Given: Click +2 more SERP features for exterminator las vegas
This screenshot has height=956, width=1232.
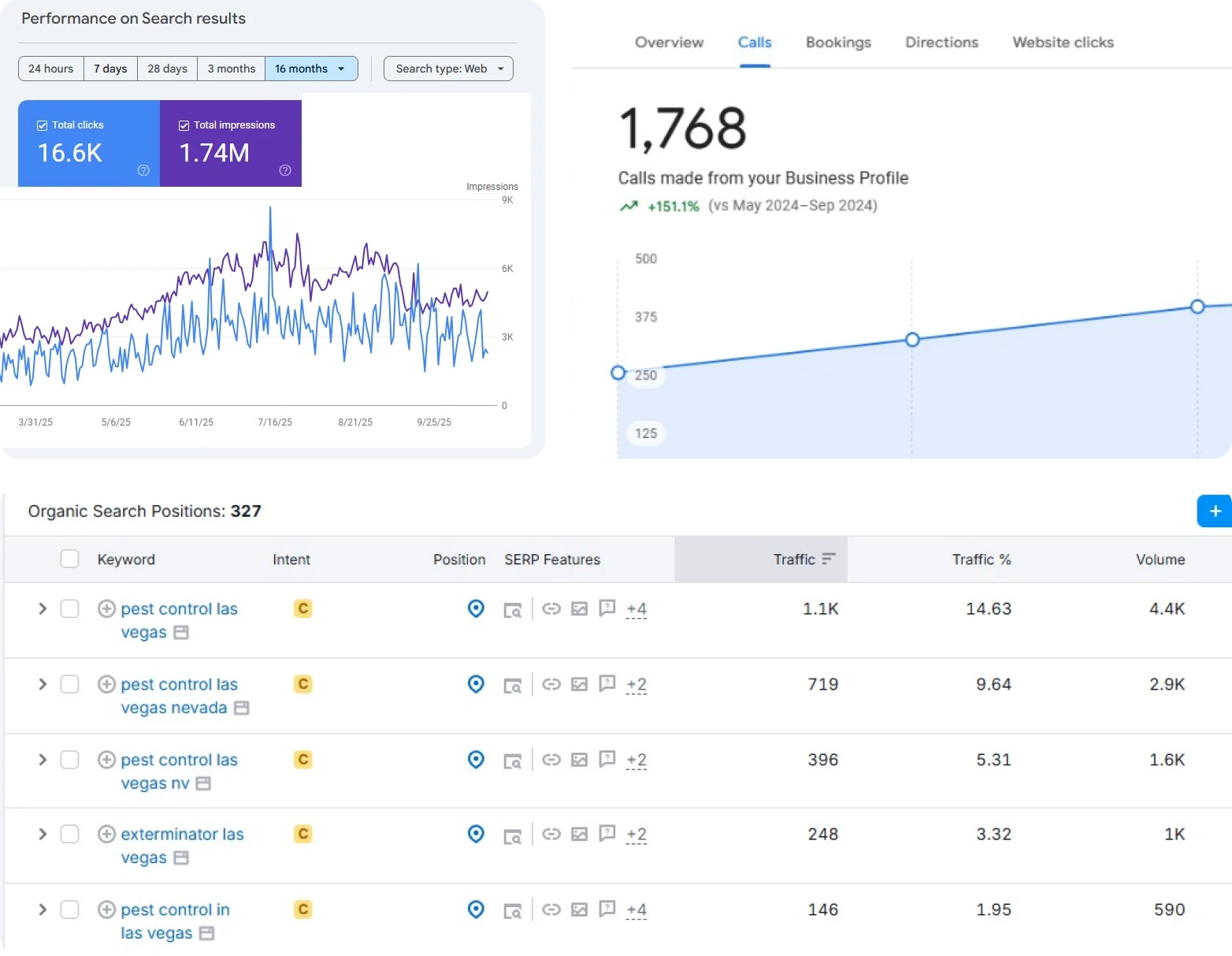Looking at the screenshot, I should click(x=636, y=835).
